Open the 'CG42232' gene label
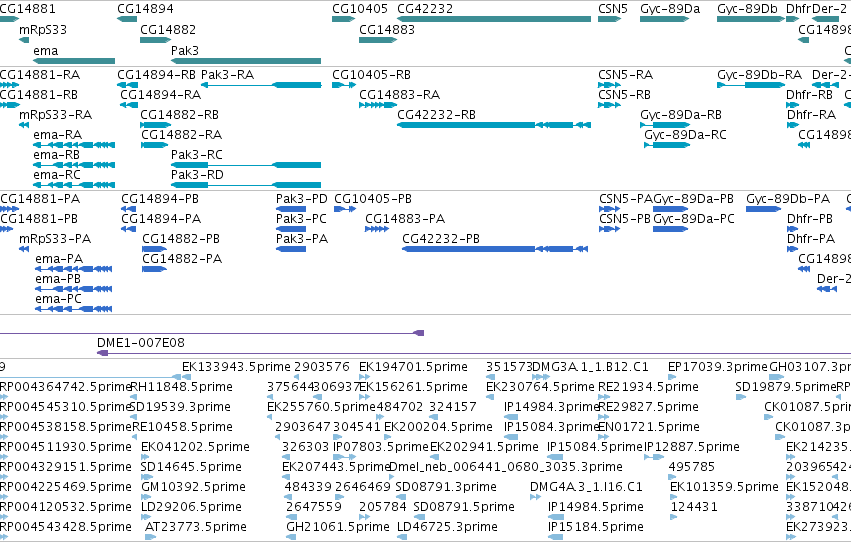Viewport: 851px width, 542px height. pos(425,9)
